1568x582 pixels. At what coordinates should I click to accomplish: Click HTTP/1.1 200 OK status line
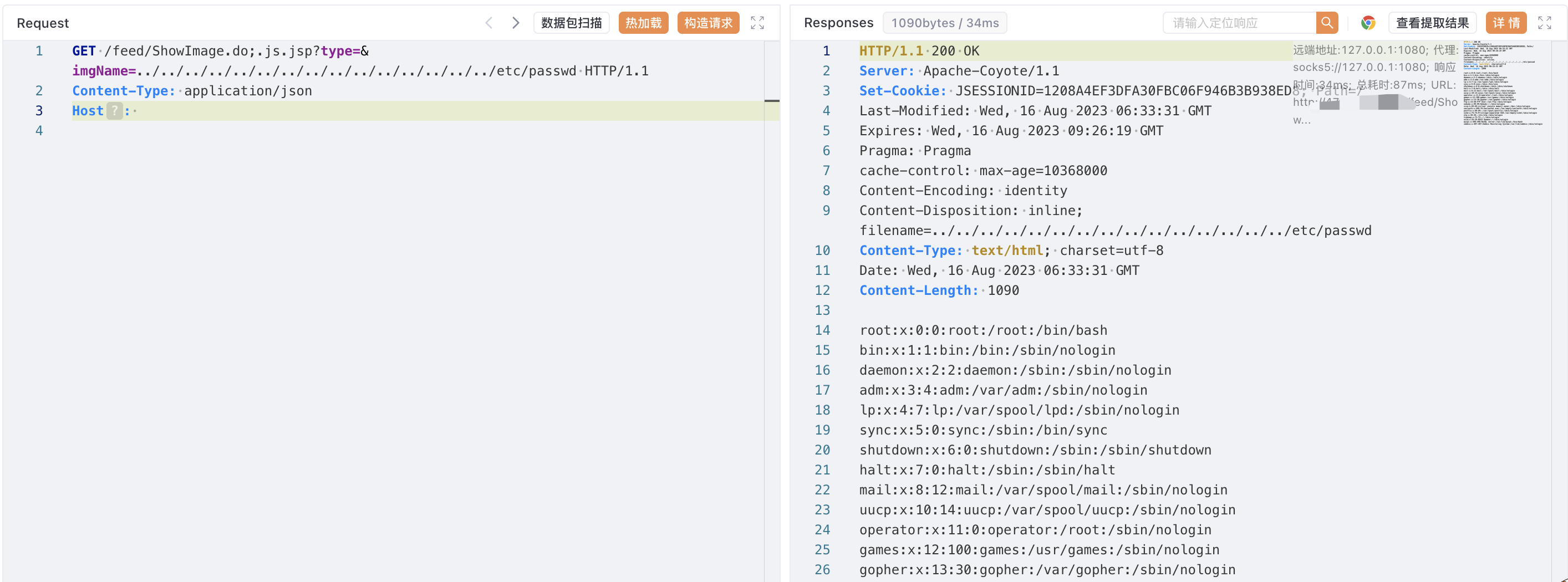[x=919, y=51]
